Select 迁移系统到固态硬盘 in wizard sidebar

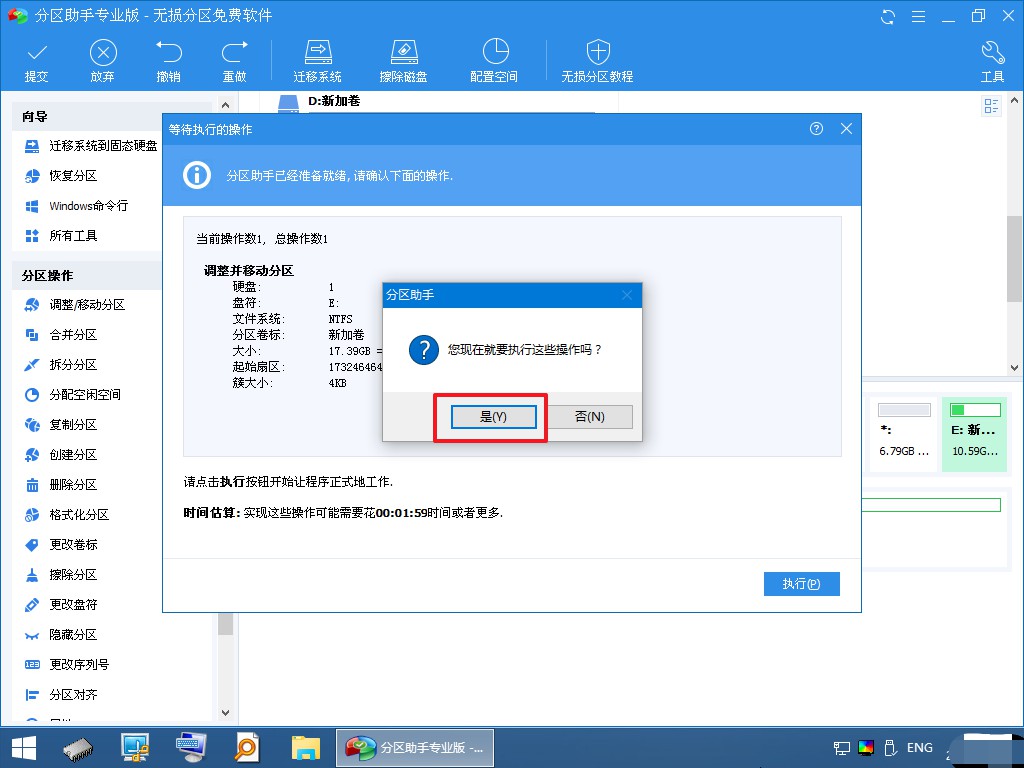point(91,146)
